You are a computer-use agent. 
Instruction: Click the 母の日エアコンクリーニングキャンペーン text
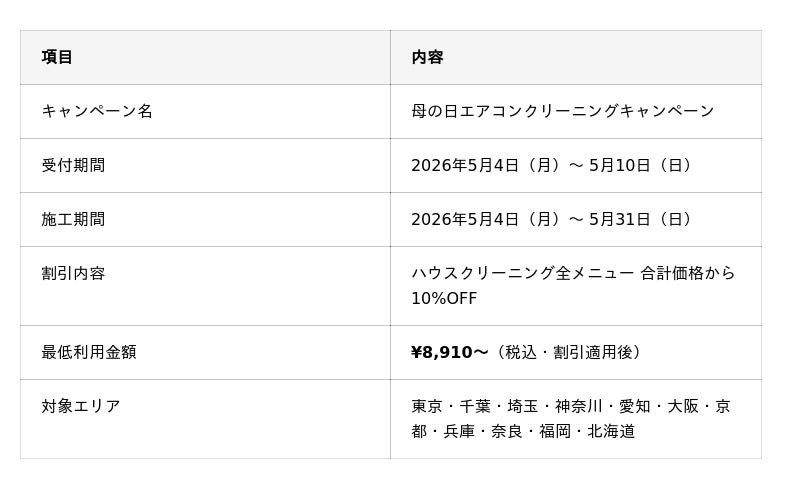pos(562,111)
